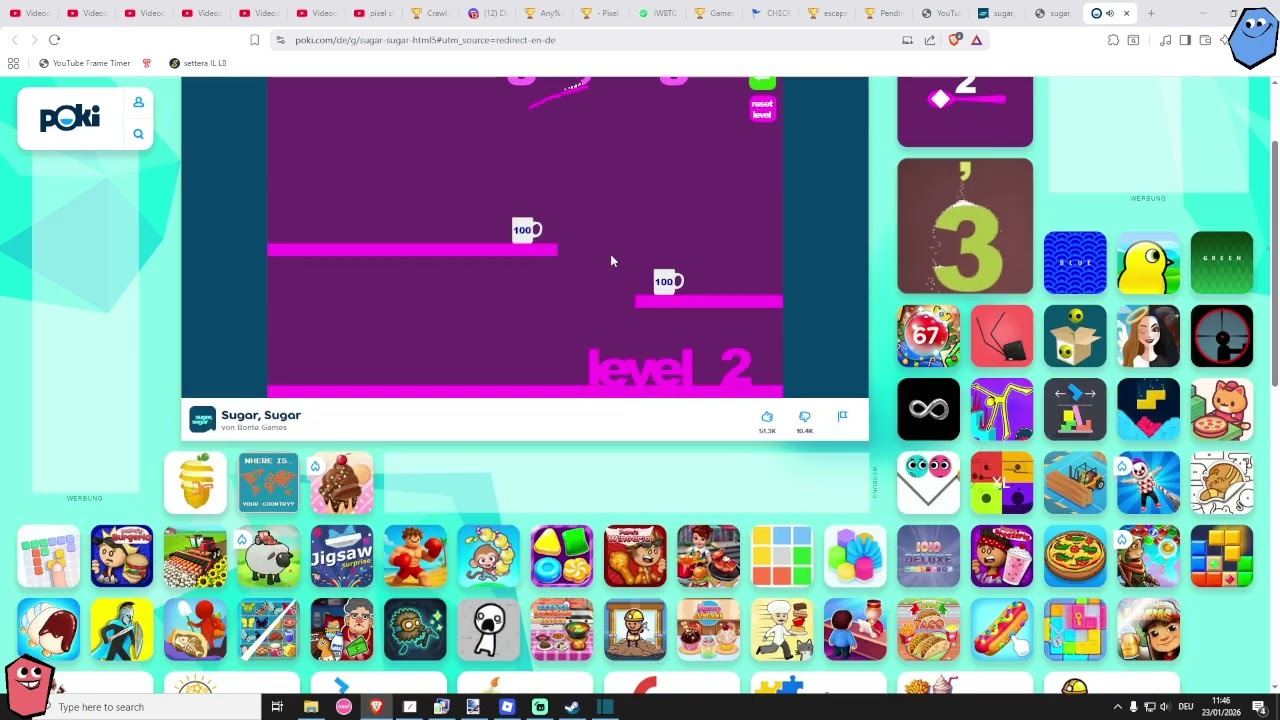Mute the active tab speaker icon
Image resolution: width=1280 pixels, height=720 pixels.
click(x=1110, y=13)
